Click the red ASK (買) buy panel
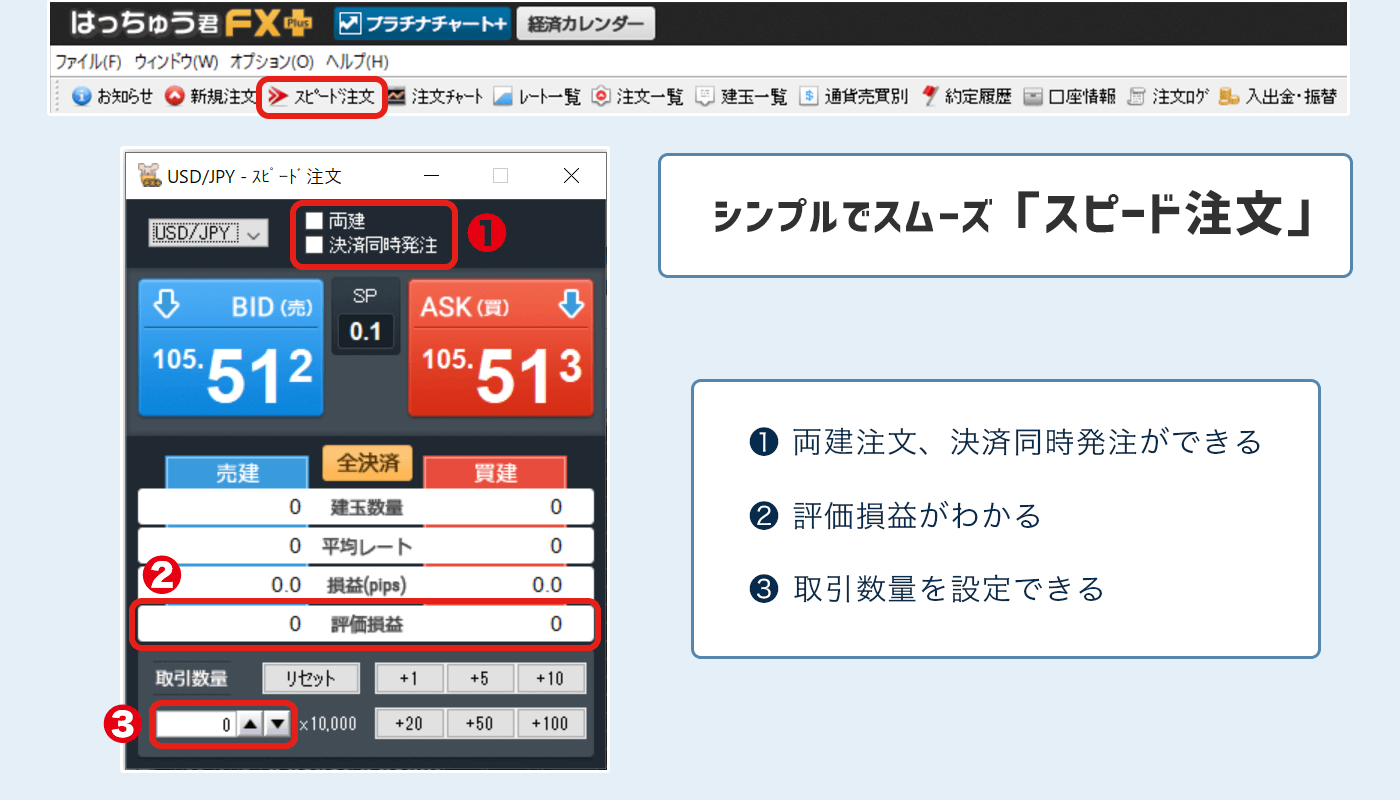This screenshot has height=800, width=1400. click(501, 347)
